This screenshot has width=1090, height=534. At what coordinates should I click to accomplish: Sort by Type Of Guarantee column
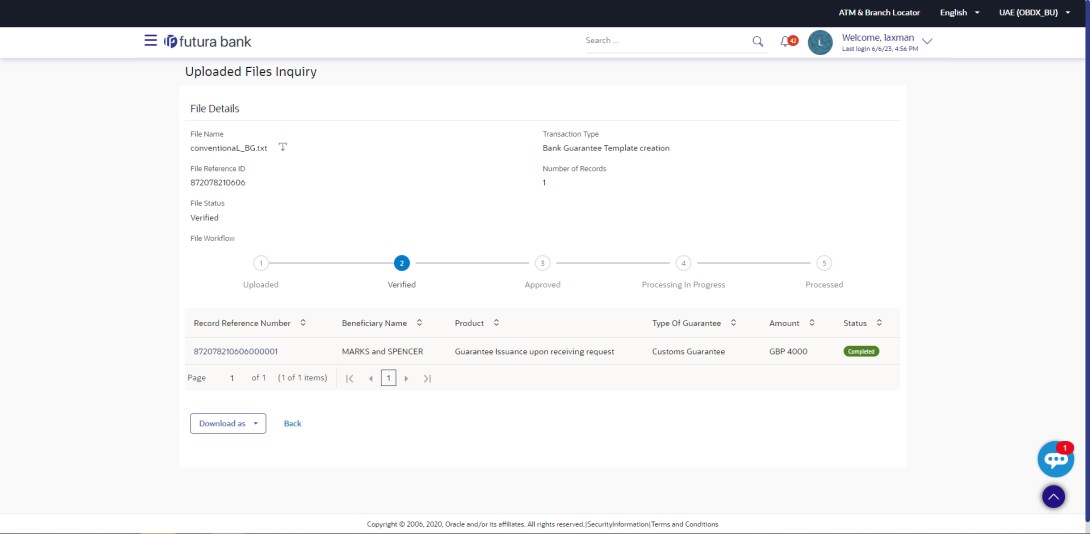[x=733, y=323]
